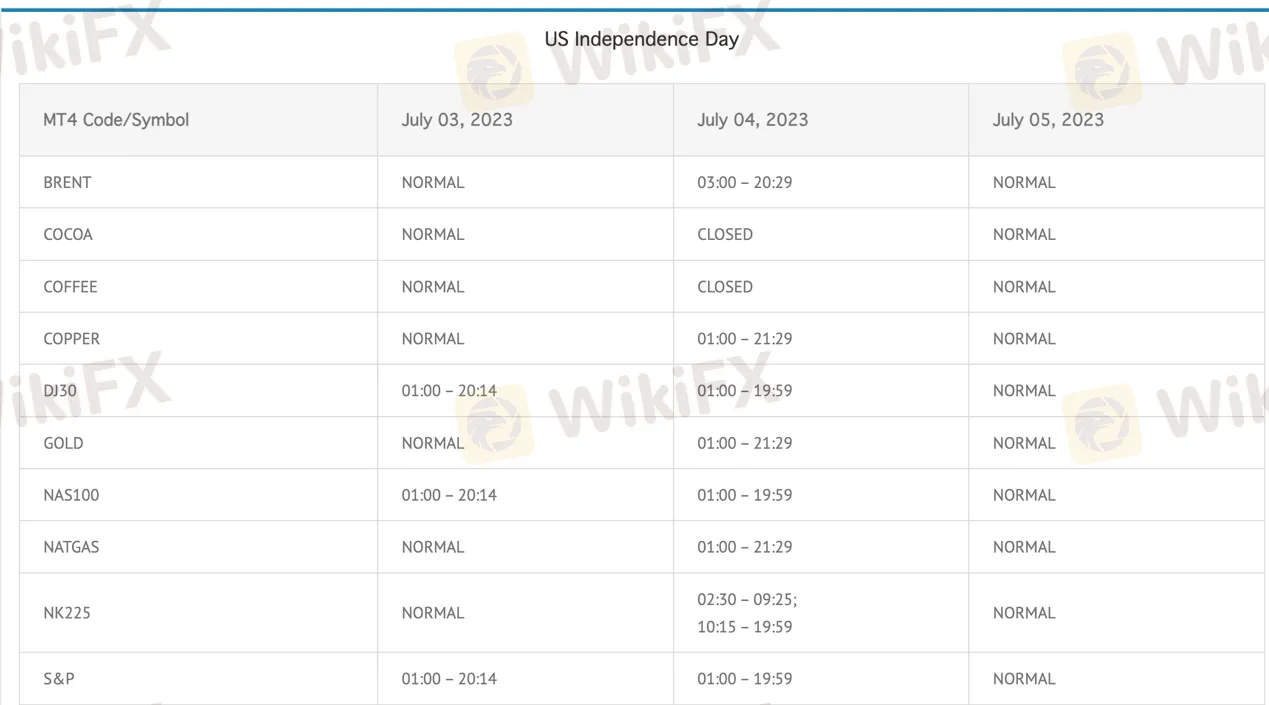Click the July 03, 2023 column header
This screenshot has width=1269, height=705.
coord(457,120)
